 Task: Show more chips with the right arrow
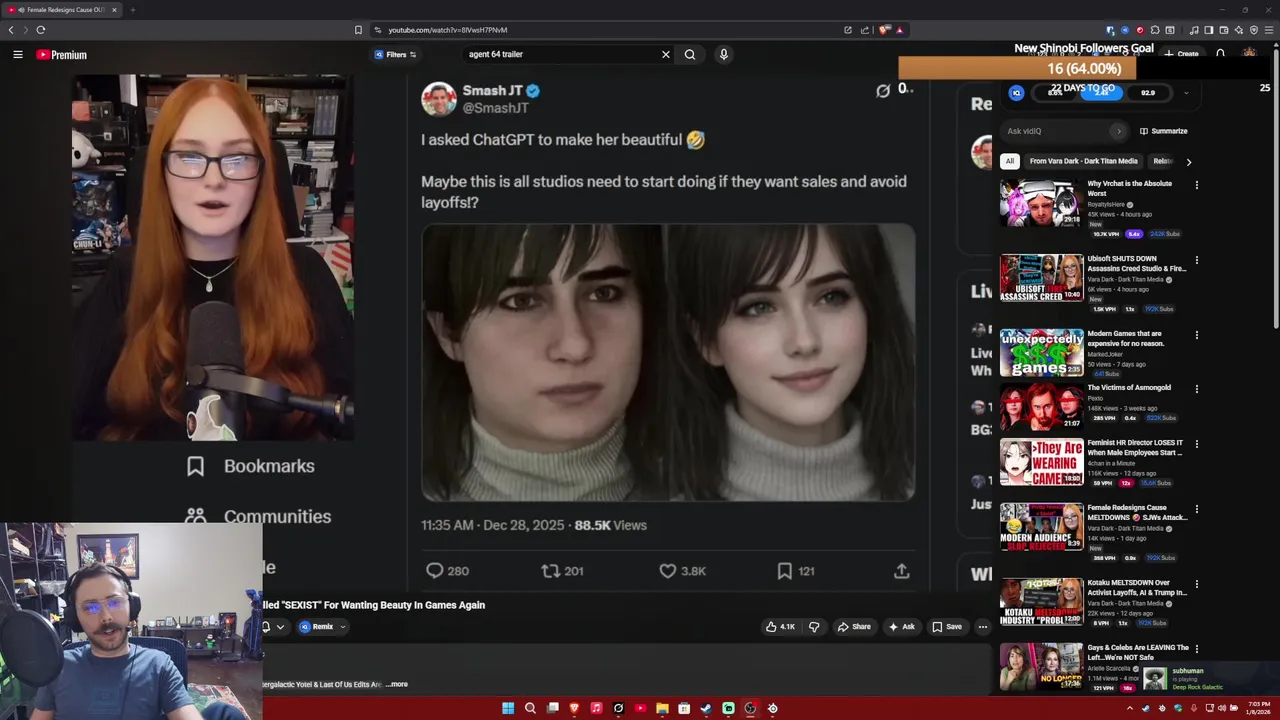pyautogui.click(x=1188, y=161)
